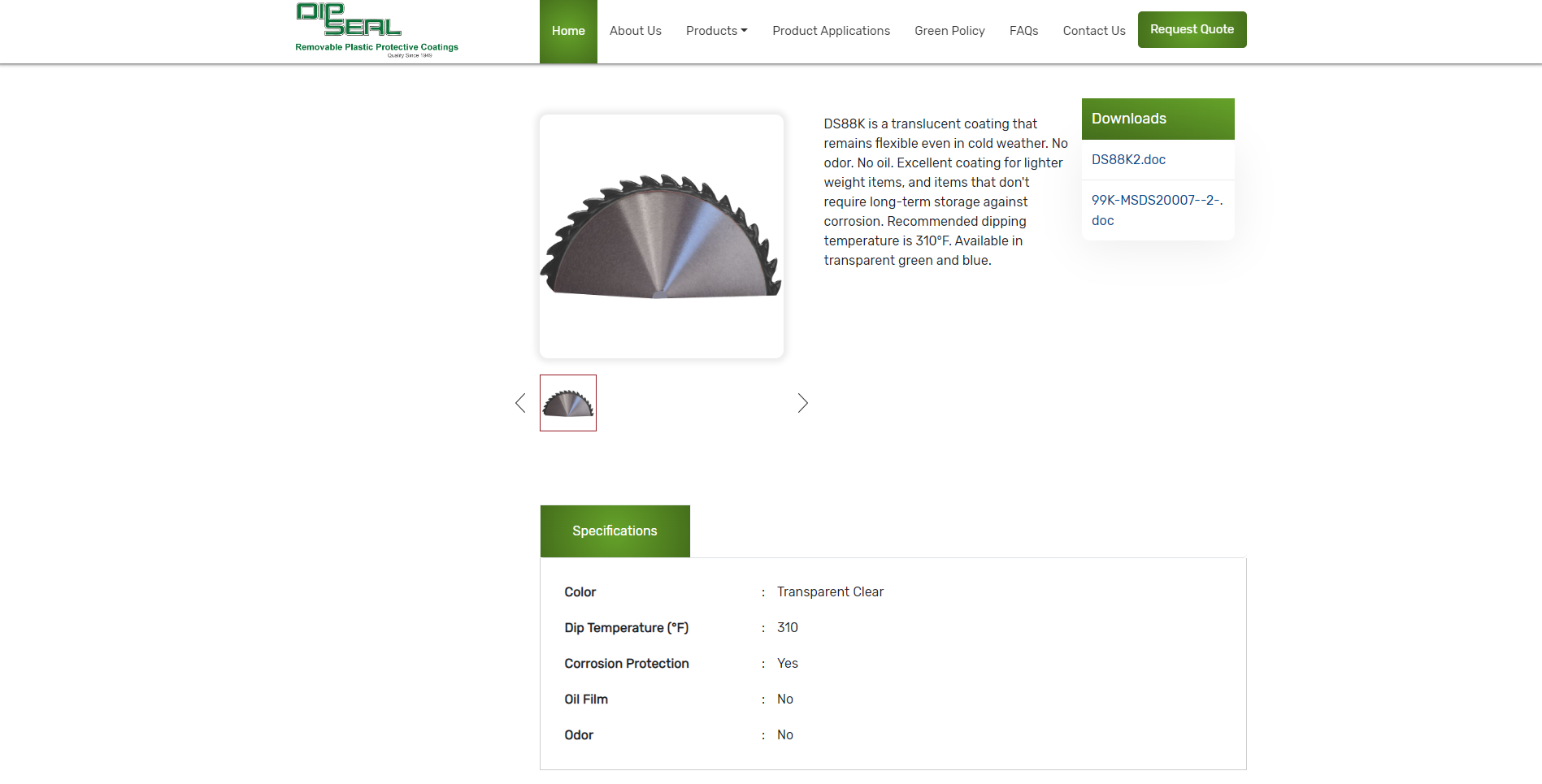
Task: Open the FAQs page
Action: click(x=1023, y=31)
